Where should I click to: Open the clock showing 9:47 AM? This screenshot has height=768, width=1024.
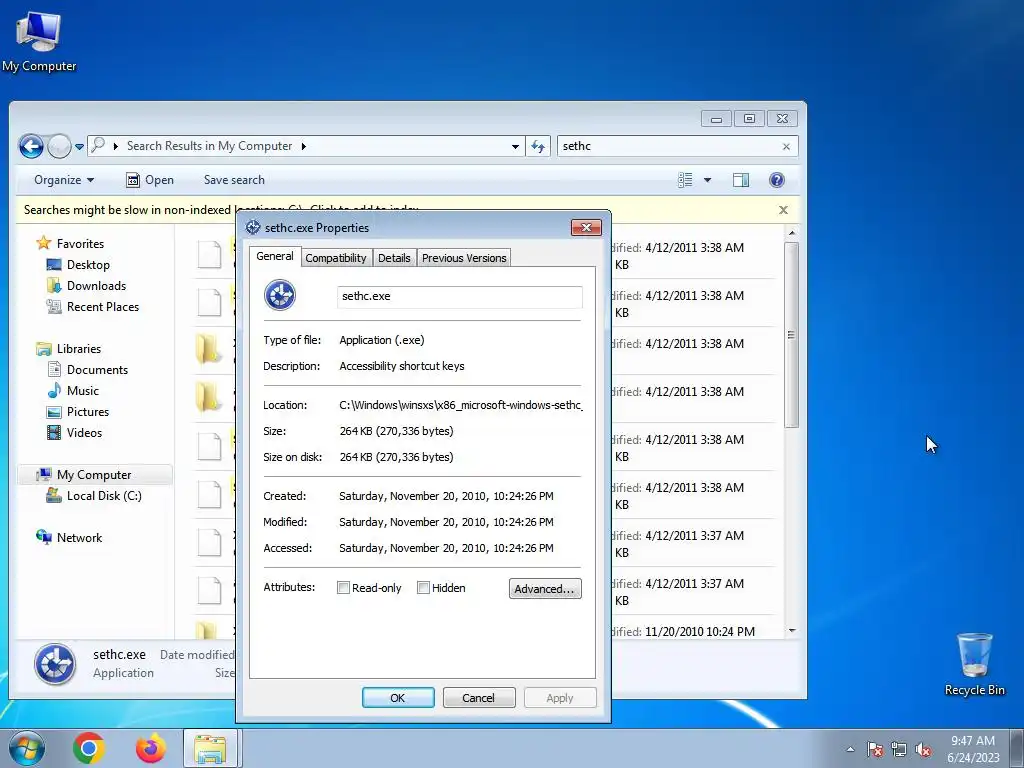point(973,749)
